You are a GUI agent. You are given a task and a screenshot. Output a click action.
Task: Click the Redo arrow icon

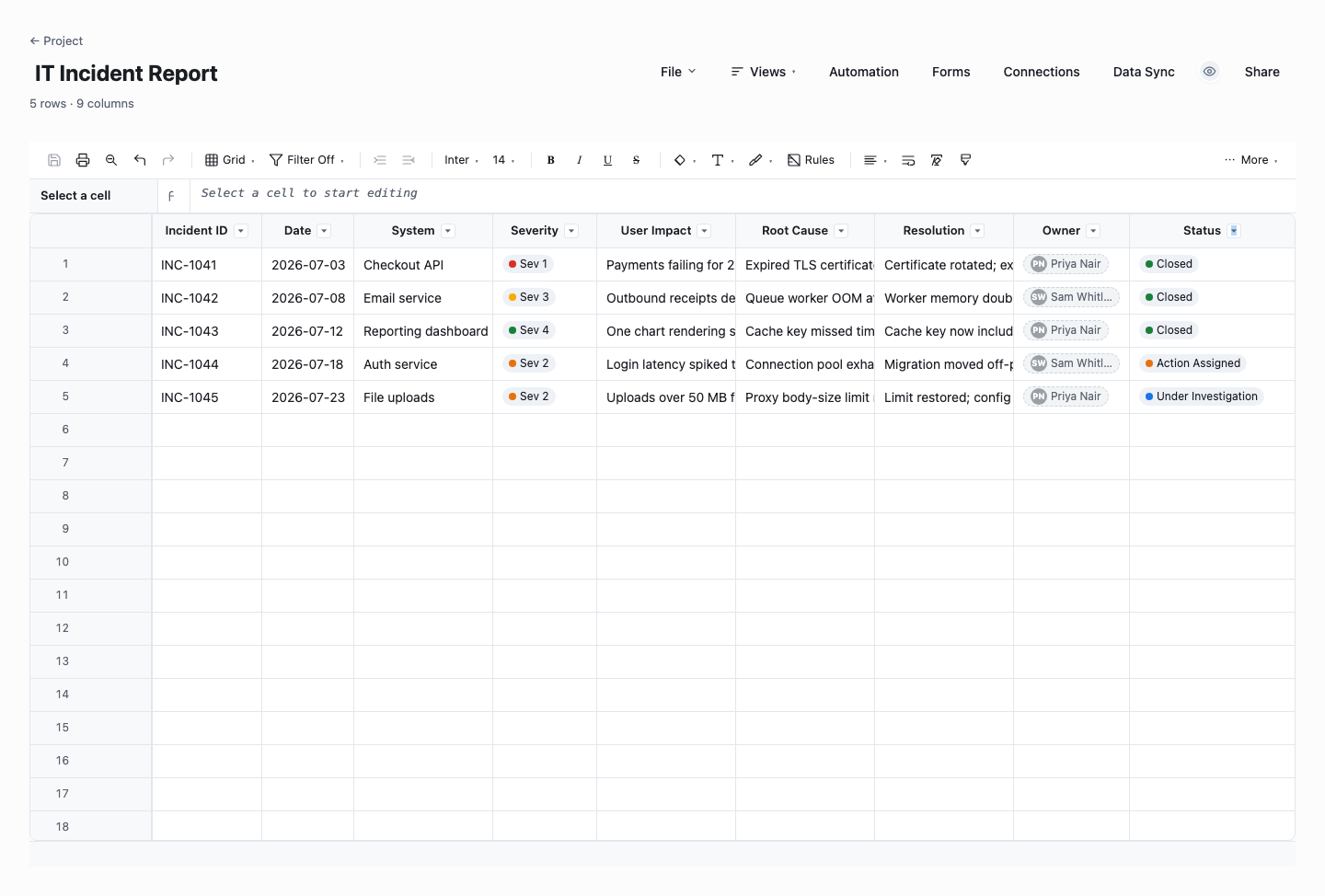(x=168, y=160)
